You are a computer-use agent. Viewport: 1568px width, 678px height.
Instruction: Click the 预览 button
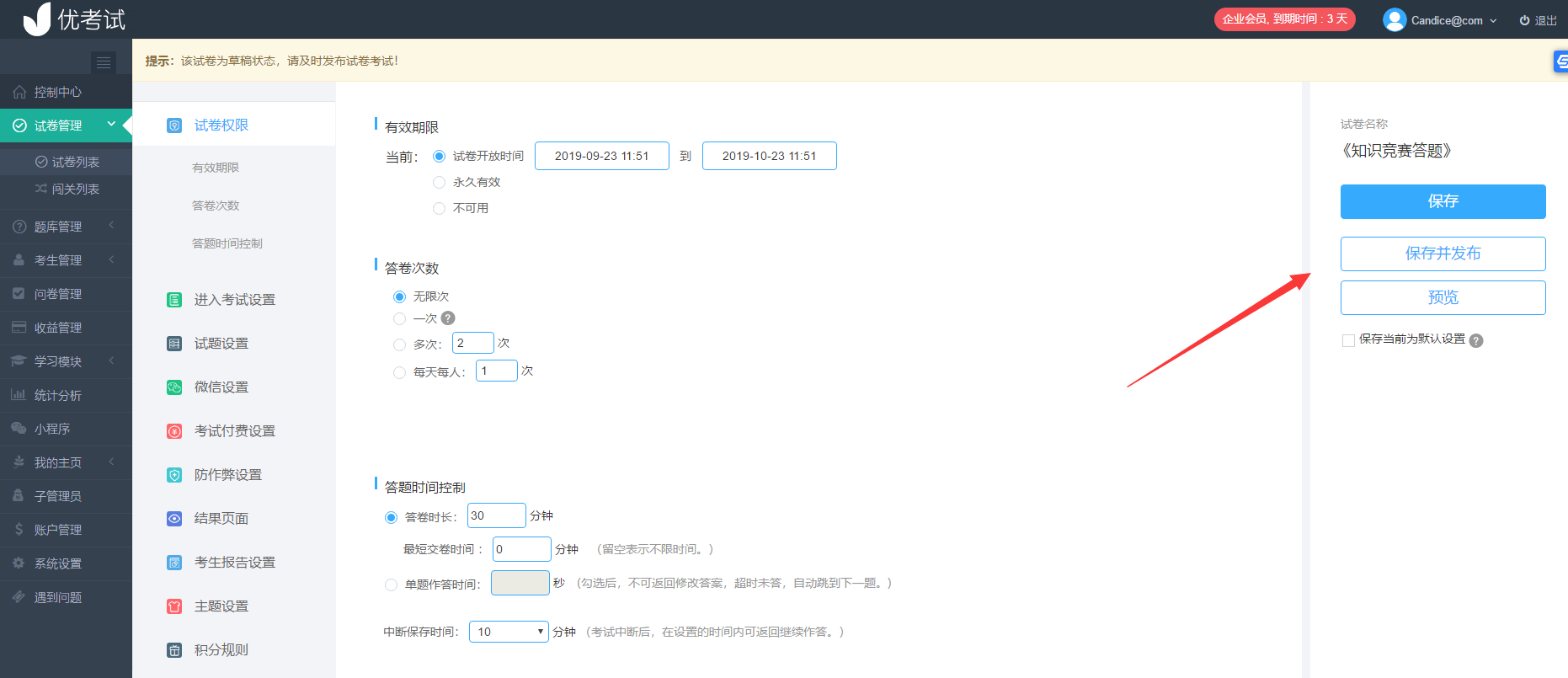click(1443, 297)
